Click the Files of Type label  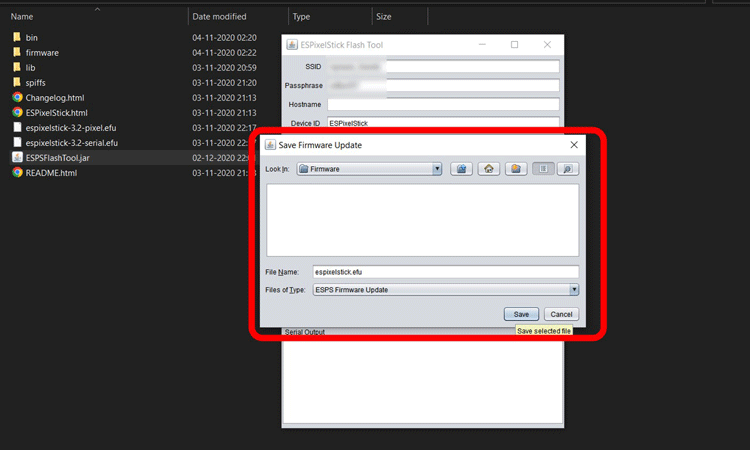pos(285,290)
